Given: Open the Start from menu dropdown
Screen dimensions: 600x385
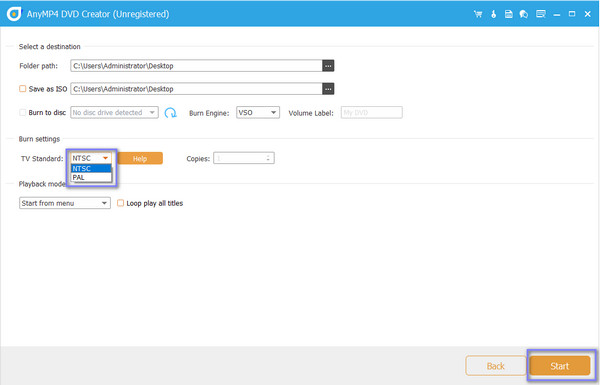Looking at the screenshot, I should (65, 203).
